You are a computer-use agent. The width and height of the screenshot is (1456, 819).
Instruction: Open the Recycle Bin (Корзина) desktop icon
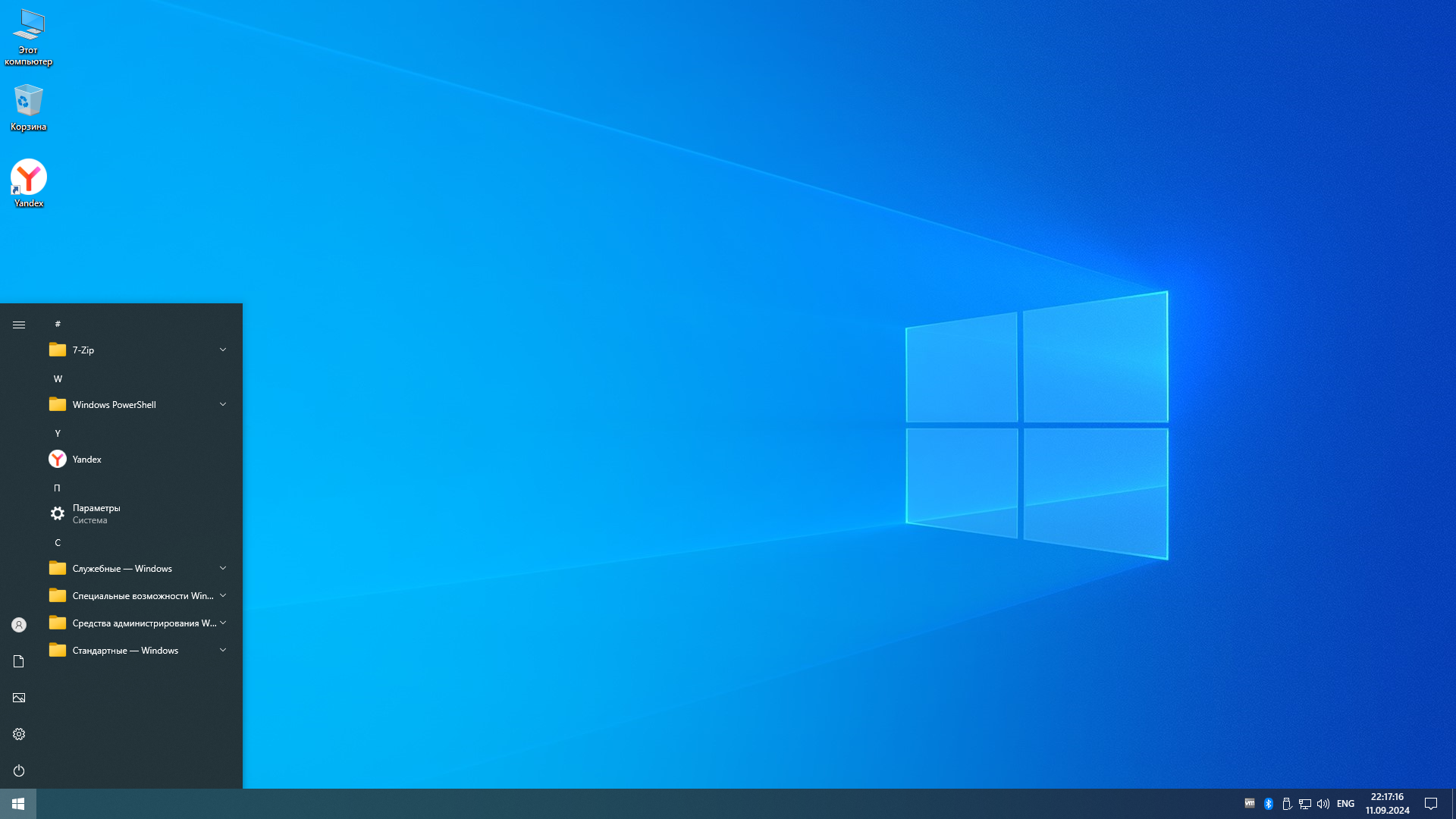click(29, 106)
